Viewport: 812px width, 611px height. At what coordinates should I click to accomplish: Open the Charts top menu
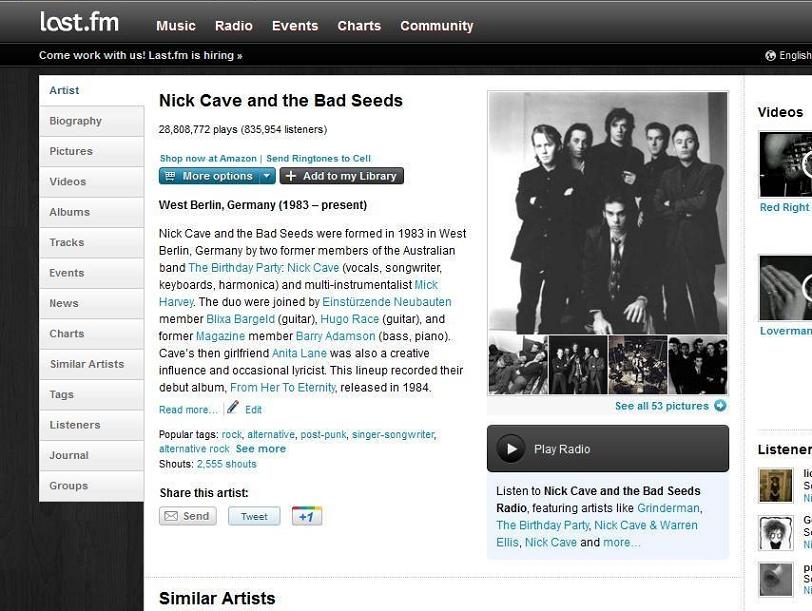coord(359,26)
